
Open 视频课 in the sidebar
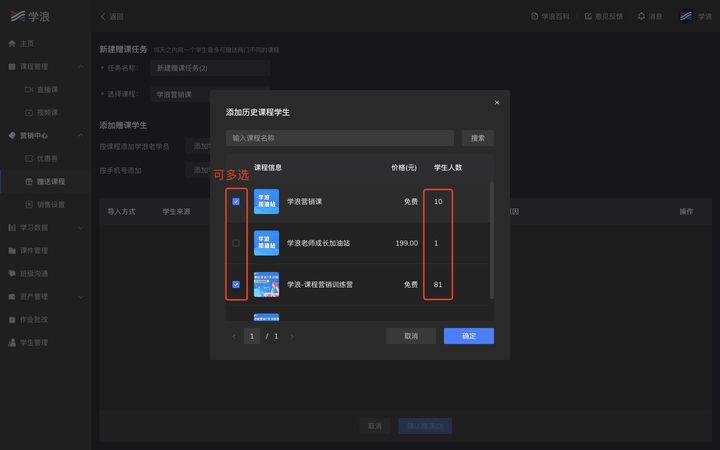[47, 112]
